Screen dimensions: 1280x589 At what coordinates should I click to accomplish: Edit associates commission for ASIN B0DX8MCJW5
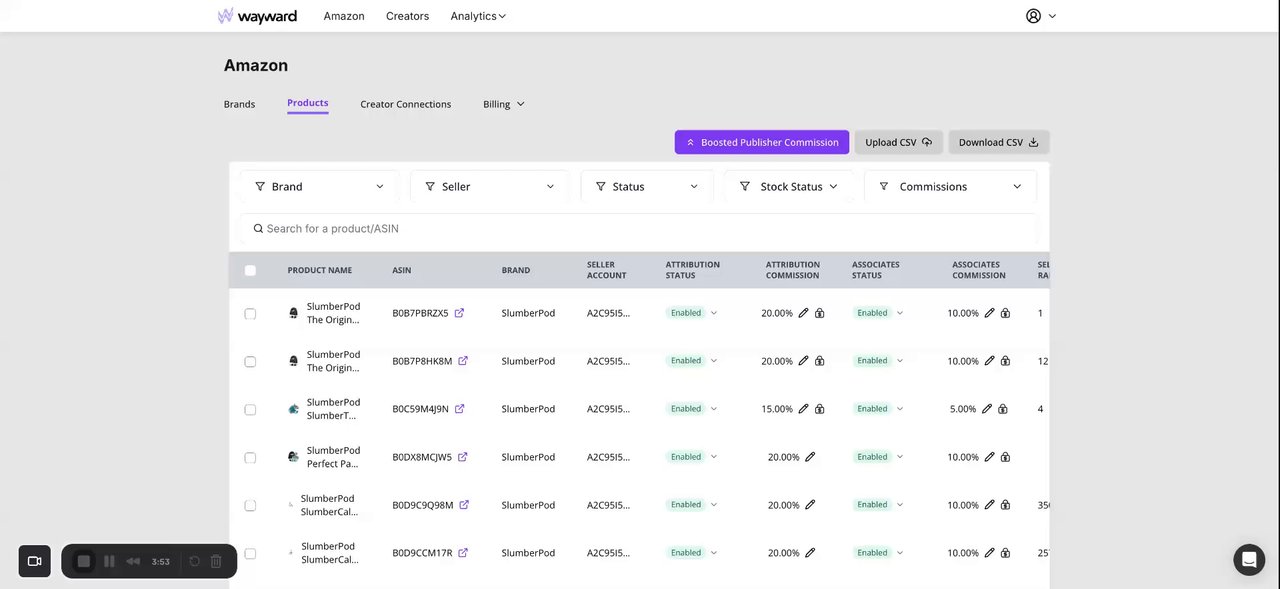point(989,457)
